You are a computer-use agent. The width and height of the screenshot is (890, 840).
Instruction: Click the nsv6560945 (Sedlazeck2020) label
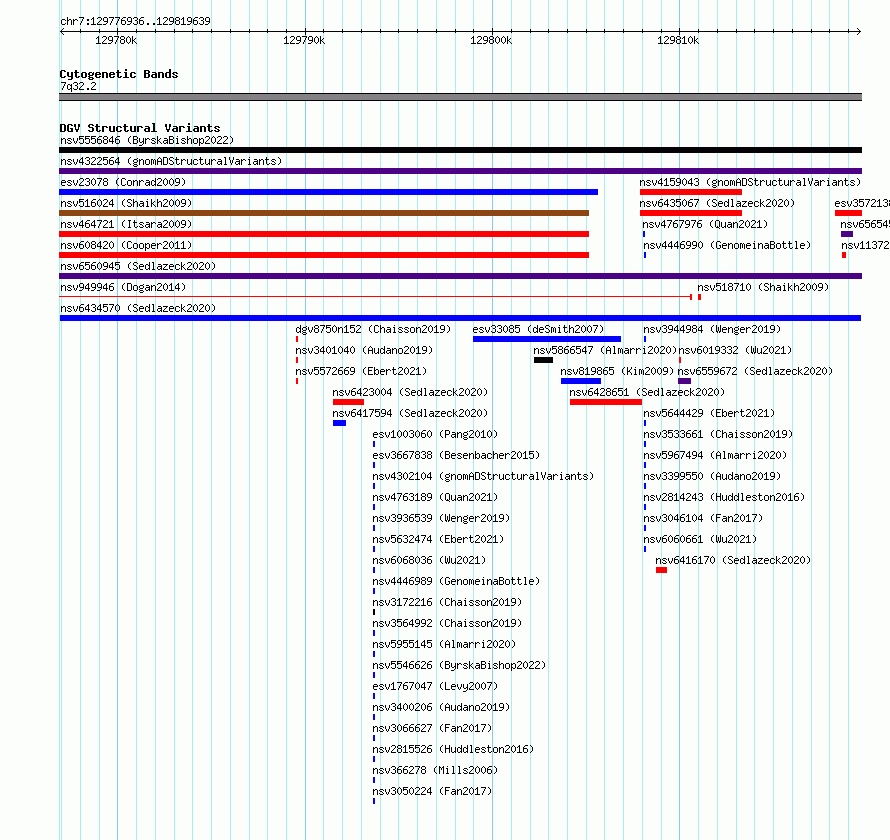pyautogui.click(x=138, y=266)
